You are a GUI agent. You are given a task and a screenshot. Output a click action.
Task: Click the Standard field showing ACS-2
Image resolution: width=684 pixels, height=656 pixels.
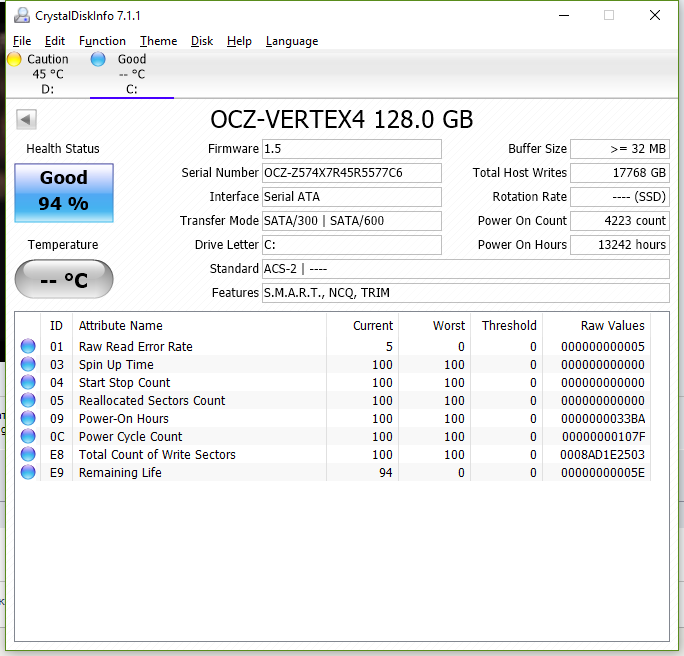[x=465, y=269]
